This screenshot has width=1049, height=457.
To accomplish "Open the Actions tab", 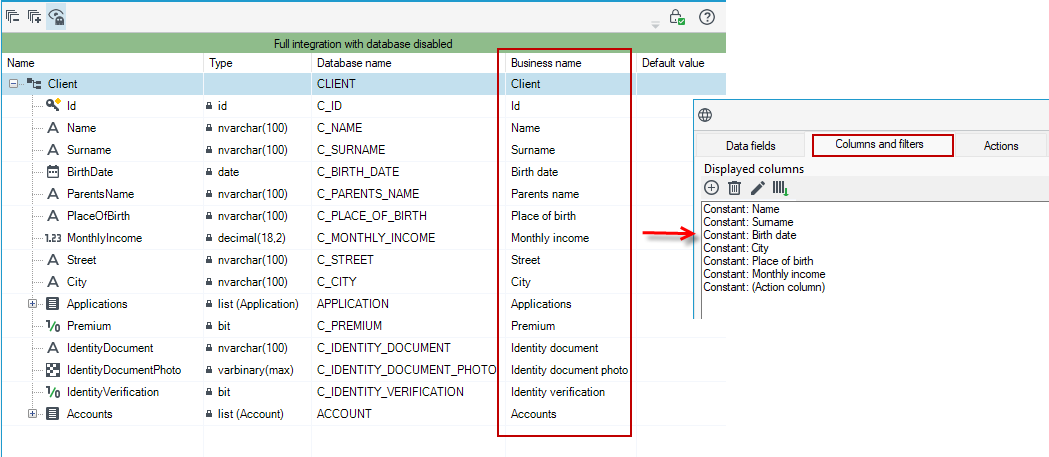I will [1001, 145].
